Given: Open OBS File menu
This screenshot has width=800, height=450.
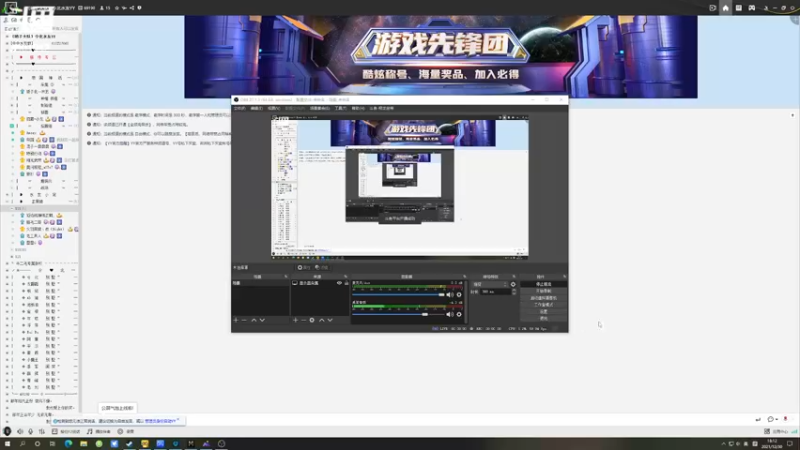Looking at the screenshot, I should click(239, 108).
